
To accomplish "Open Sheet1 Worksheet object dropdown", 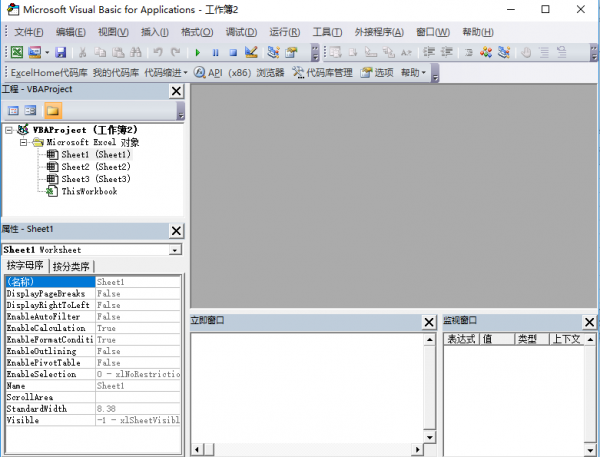I will point(175,250).
